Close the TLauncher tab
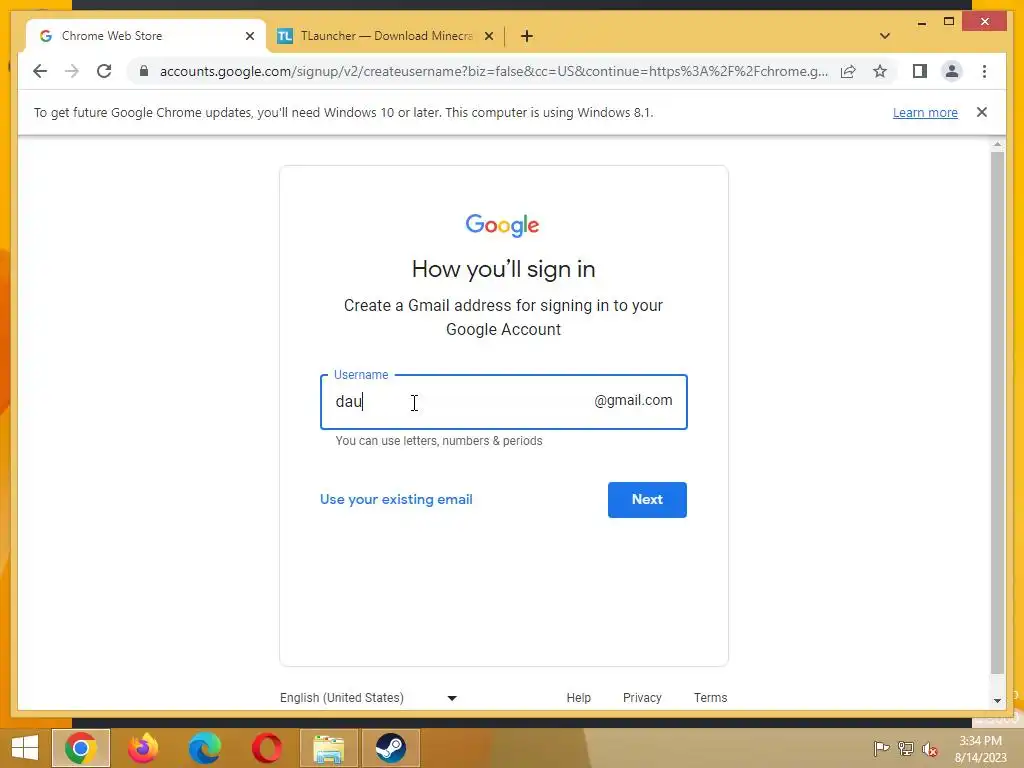Viewport: 1024px width, 768px height. click(x=488, y=36)
